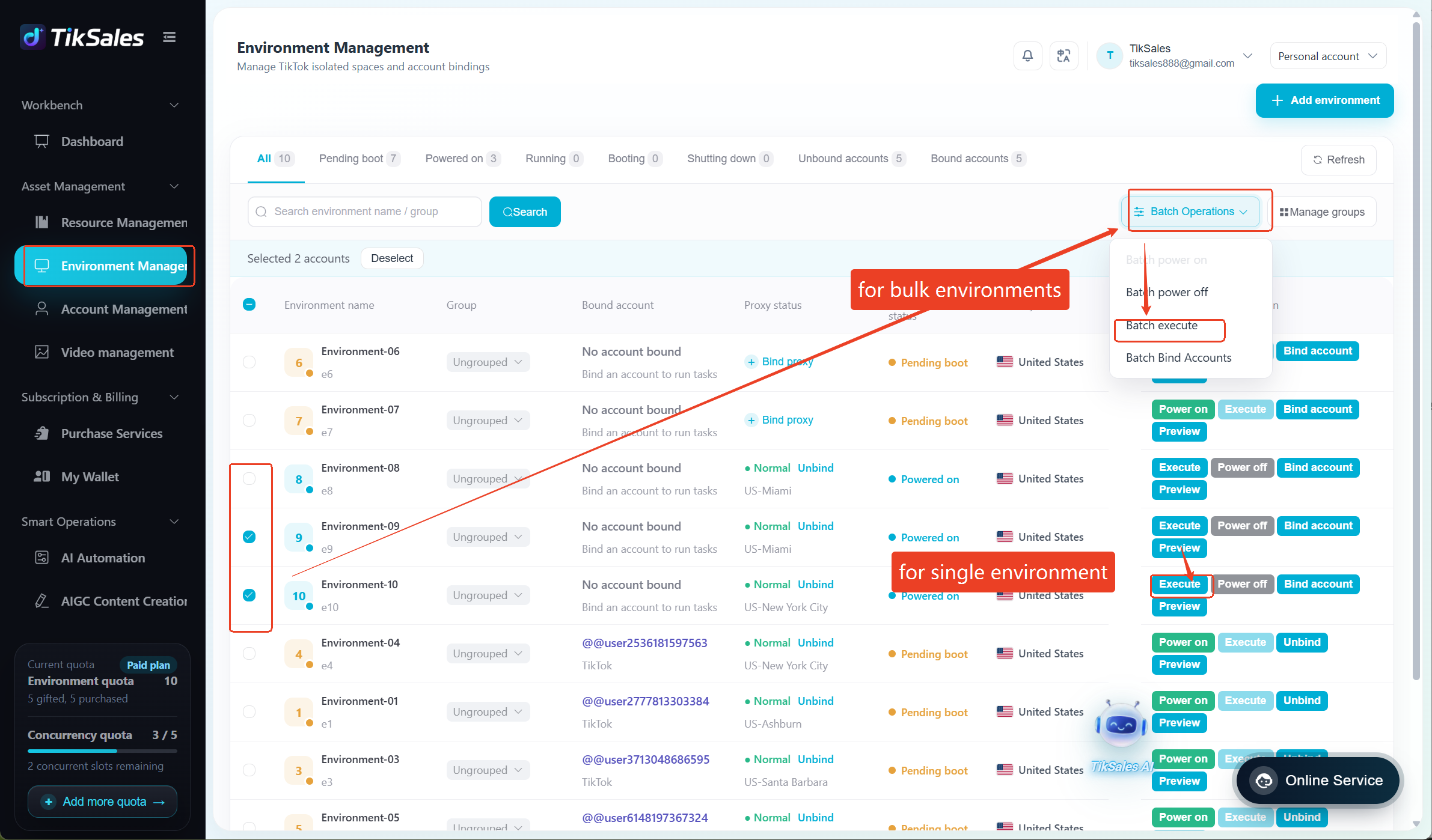This screenshot has width=1432, height=840.
Task: Toggle the sidebar hamburger menu icon
Action: click(x=170, y=37)
